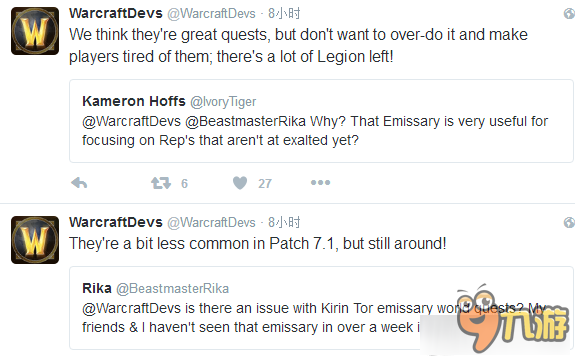This screenshot has height=361, width=575.
Task: Click the @BeastmasterRika mention in Kameron's tweet
Action: pos(245,121)
